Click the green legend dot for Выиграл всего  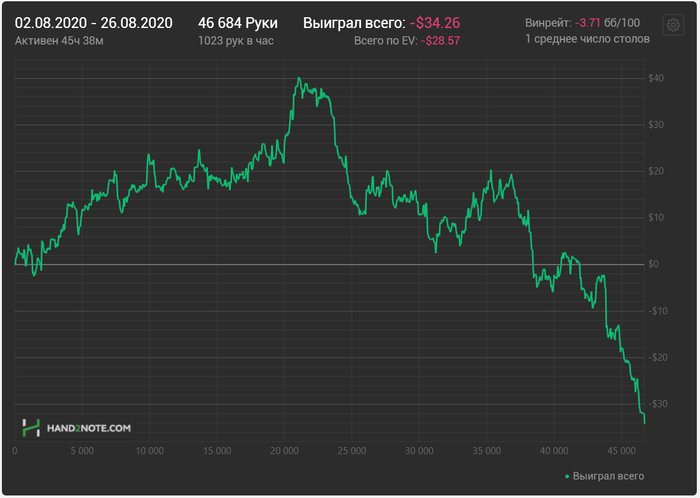point(567,477)
